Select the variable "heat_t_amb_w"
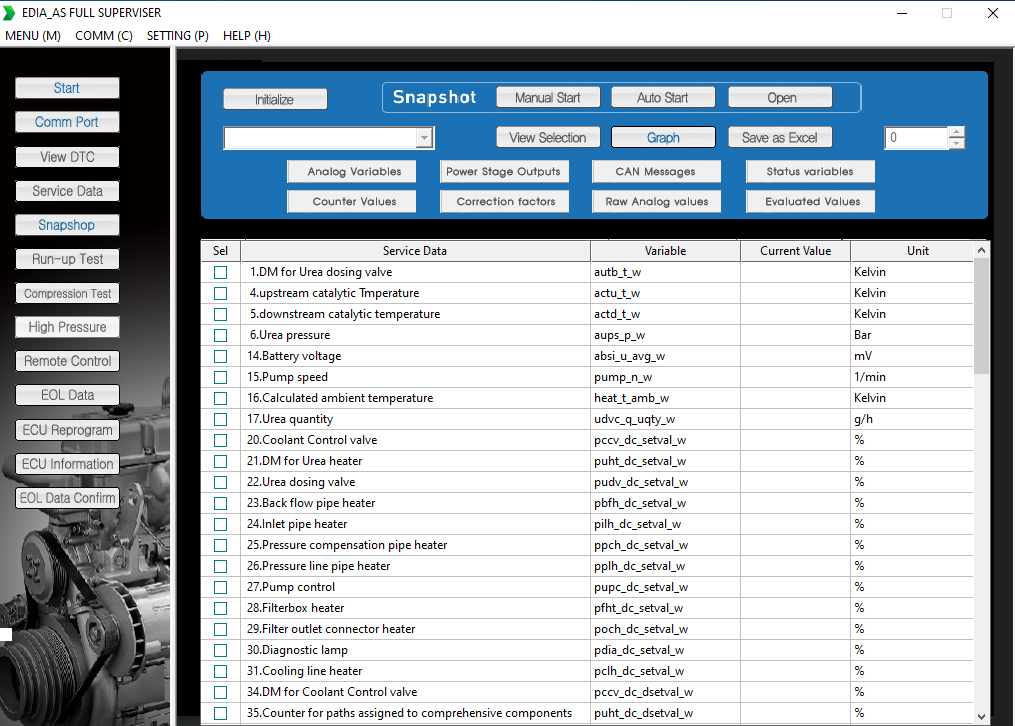The width and height of the screenshot is (1015, 726). pos(632,398)
